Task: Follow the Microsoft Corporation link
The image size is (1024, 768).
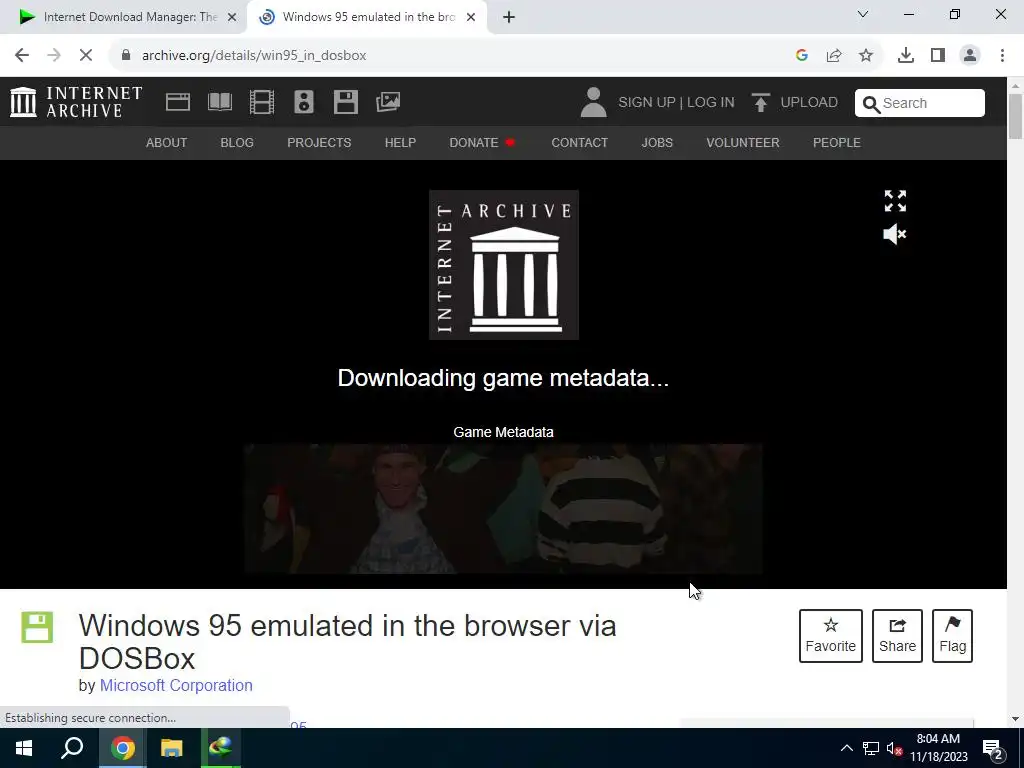Action: point(176,685)
